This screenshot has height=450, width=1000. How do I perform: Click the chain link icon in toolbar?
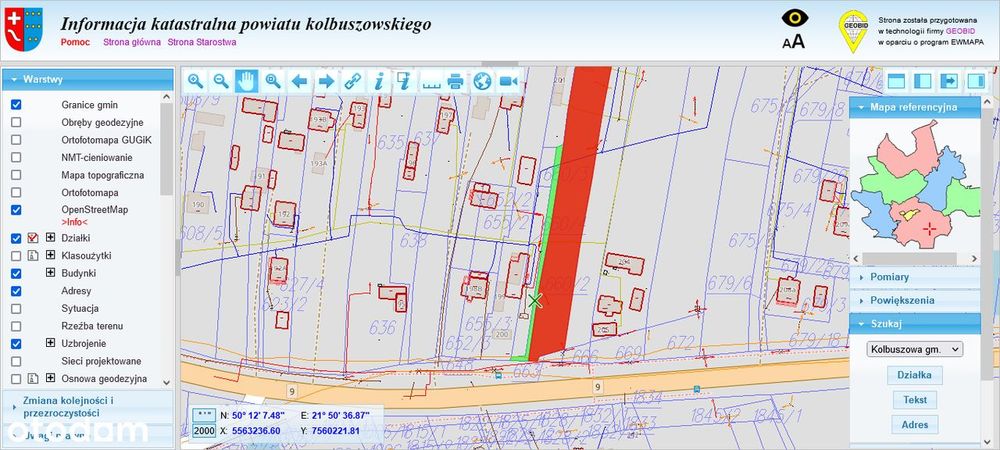[352, 81]
